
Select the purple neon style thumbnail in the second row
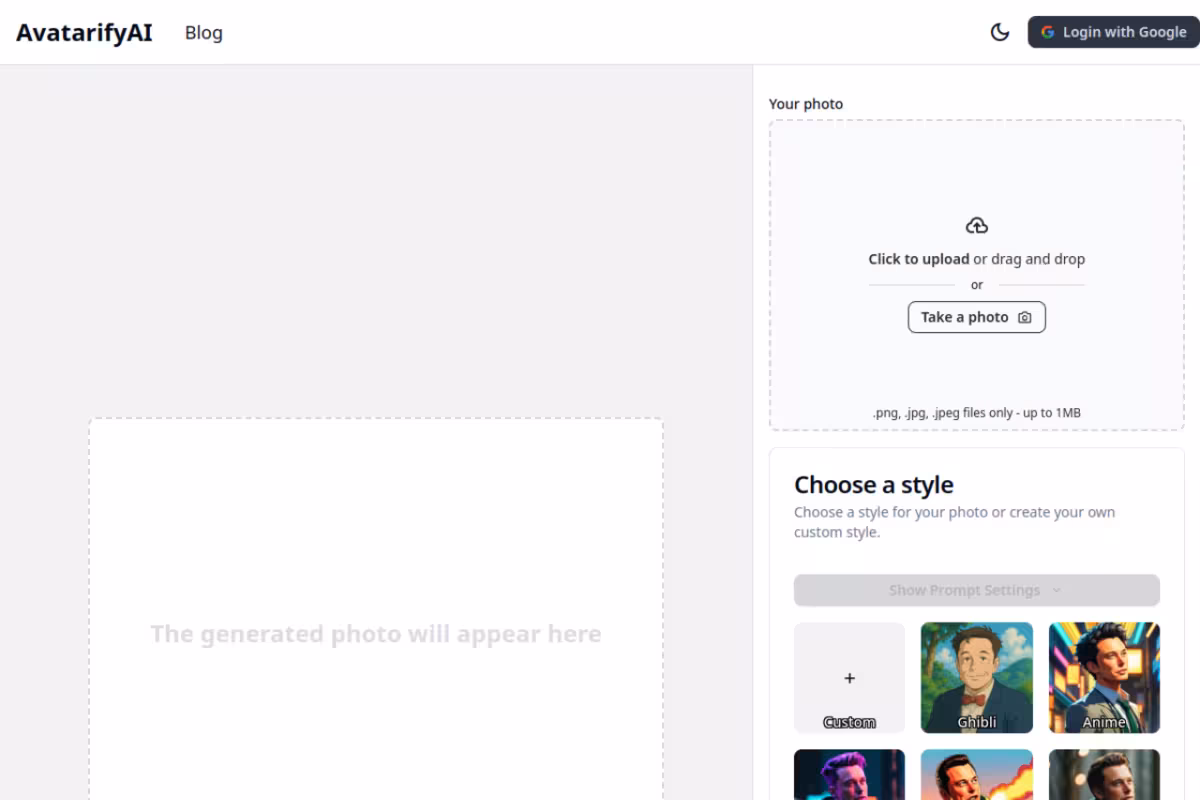tap(850, 775)
